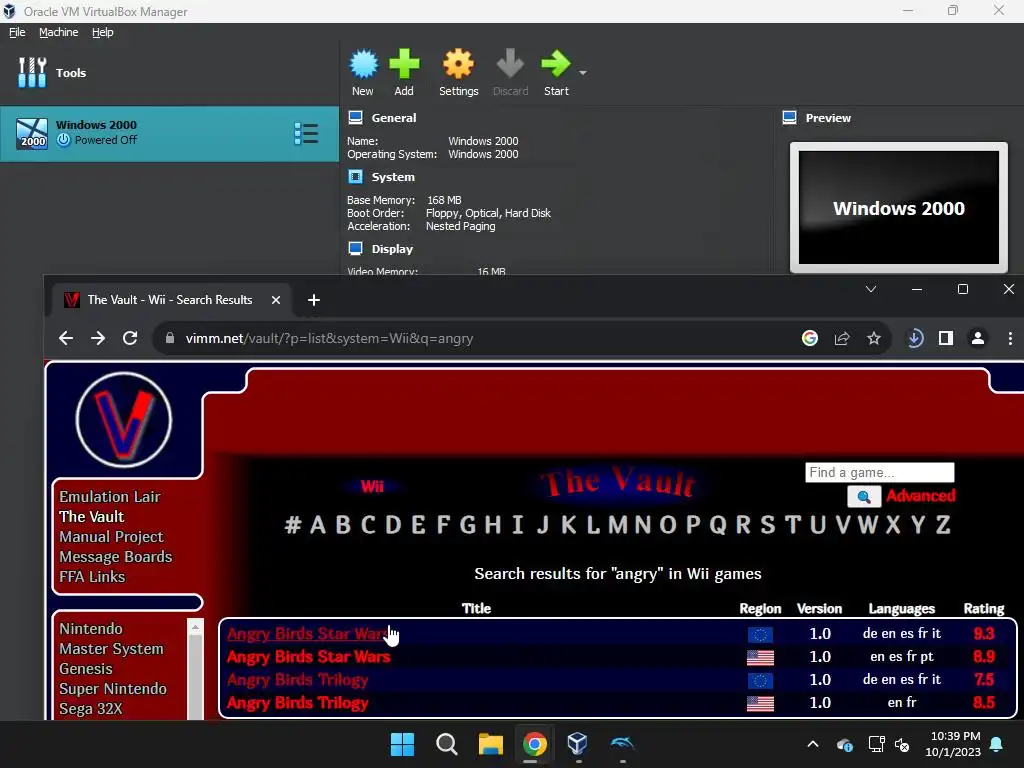The image size is (1024, 768).
Task: Select Sega 32X in systems list
Action: tap(91, 709)
